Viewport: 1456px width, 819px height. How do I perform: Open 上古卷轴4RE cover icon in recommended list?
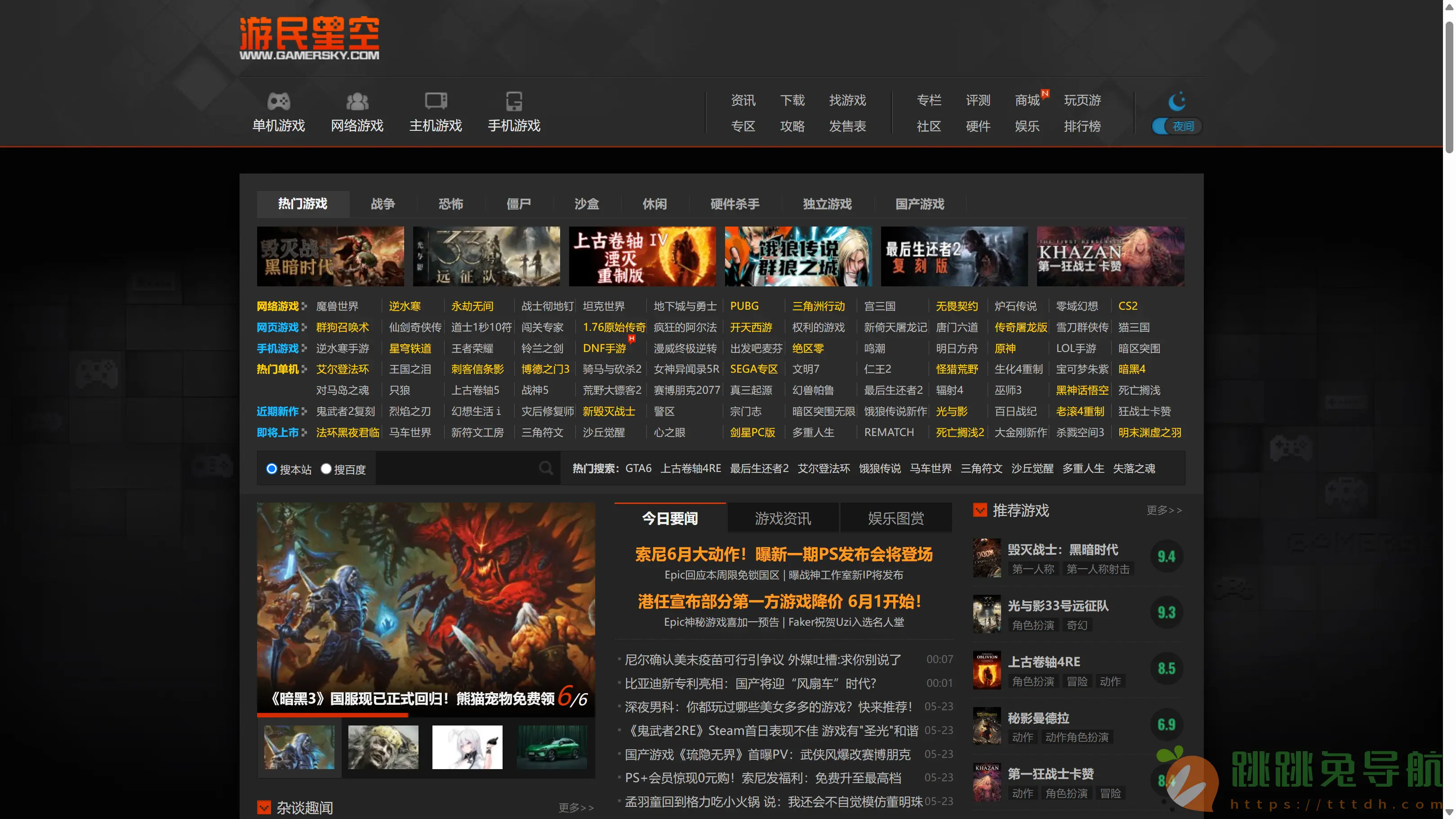pyautogui.click(x=987, y=669)
